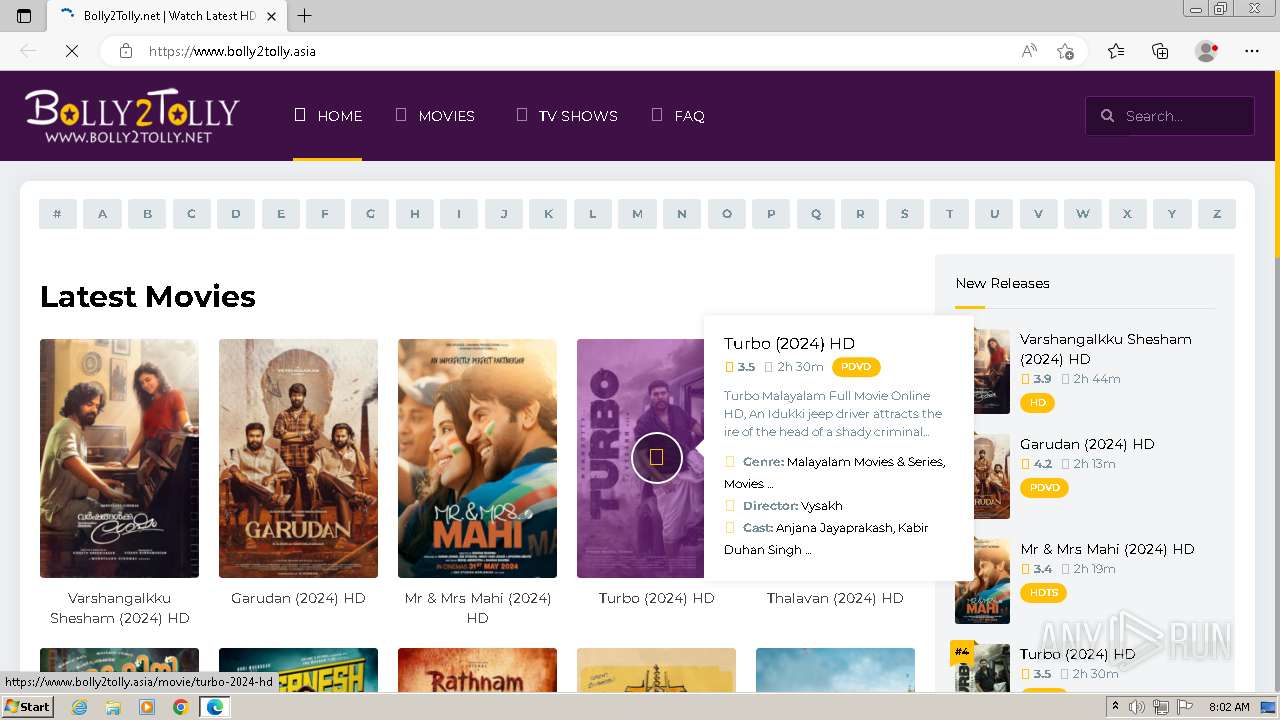Image resolution: width=1280 pixels, height=720 pixels.
Task: Open the Favorites list icon
Action: [x=1116, y=51]
